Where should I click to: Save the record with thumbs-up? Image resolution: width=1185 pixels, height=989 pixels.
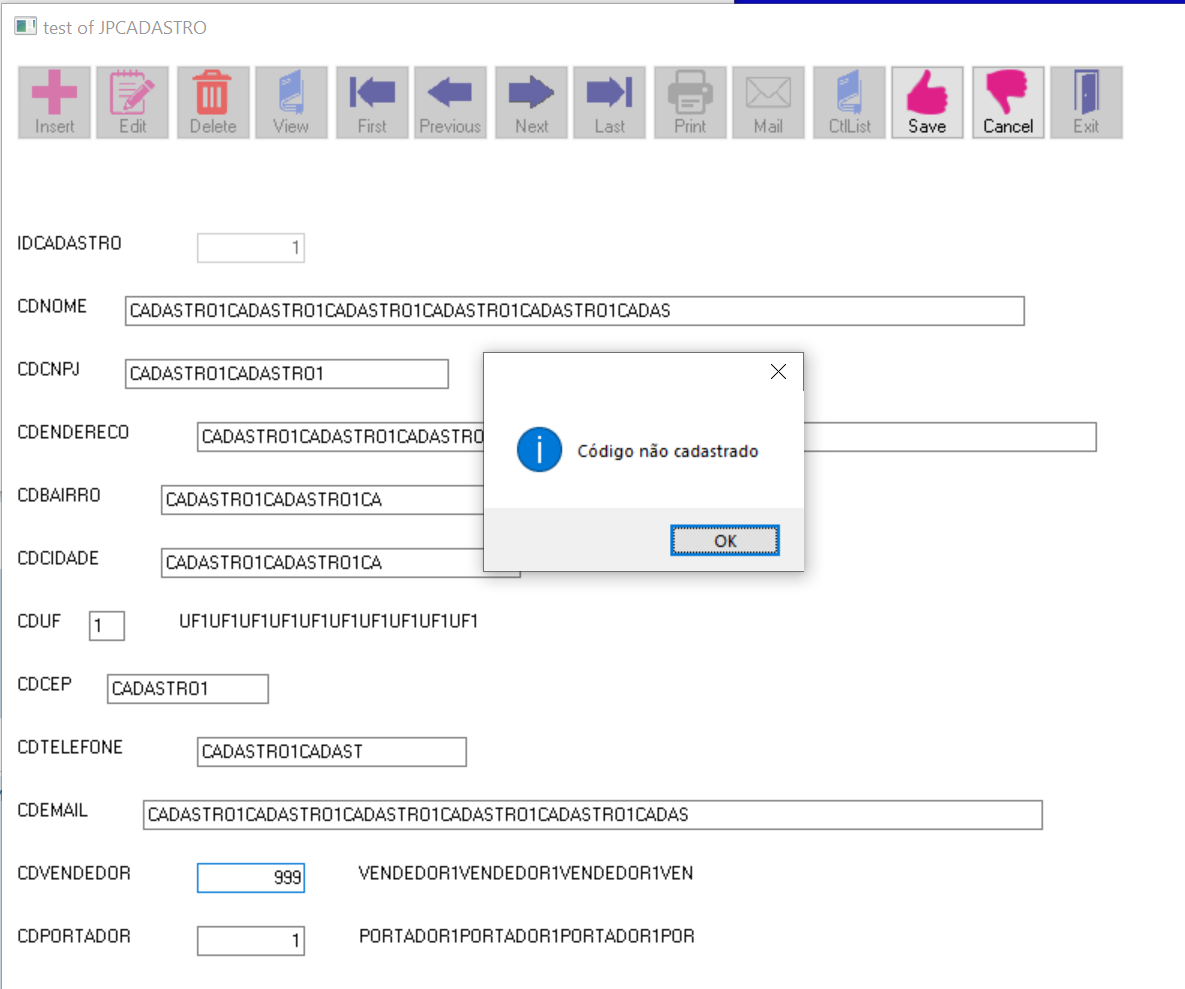pos(927,102)
